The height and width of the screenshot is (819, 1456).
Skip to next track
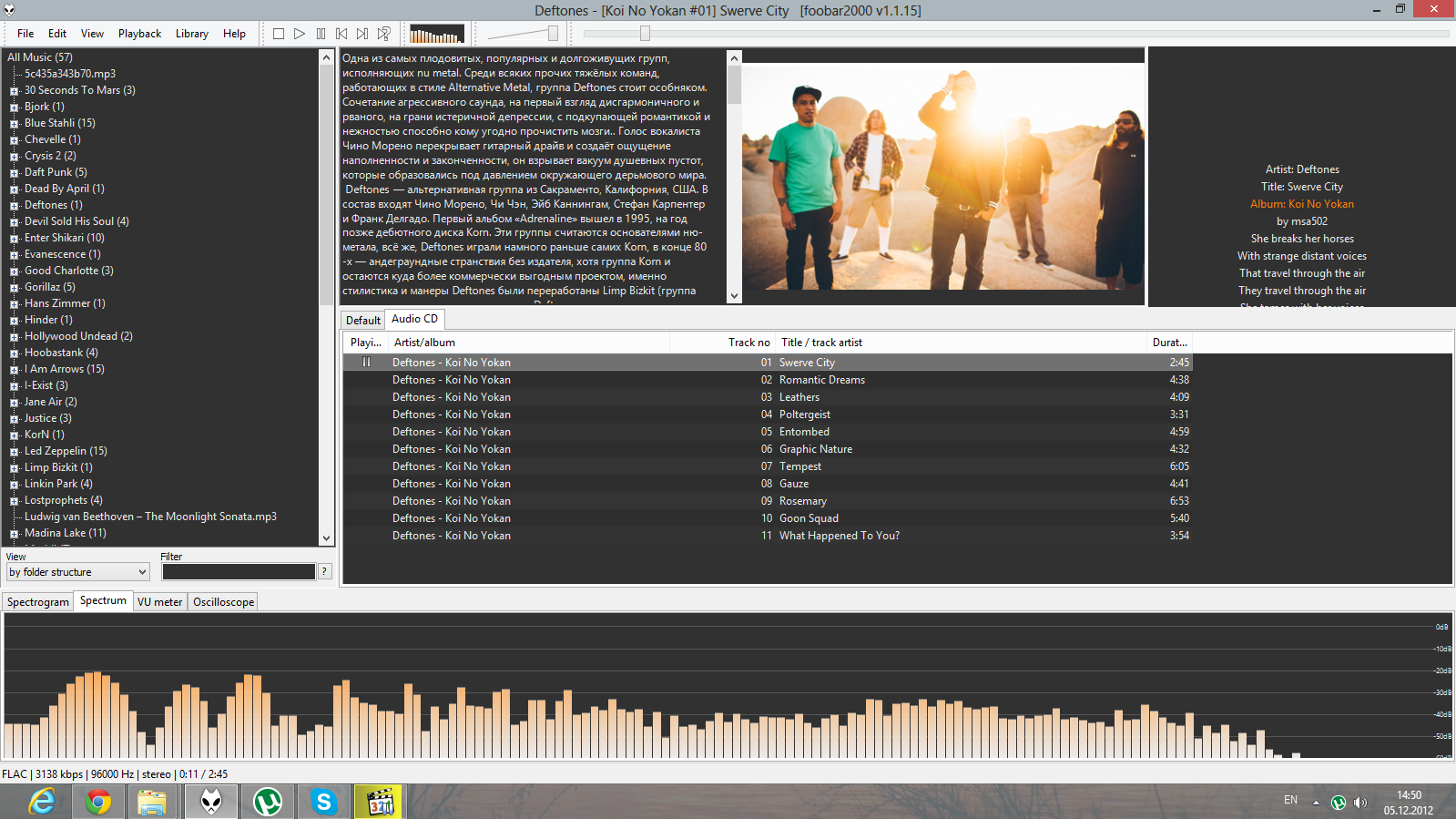(362, 34)
